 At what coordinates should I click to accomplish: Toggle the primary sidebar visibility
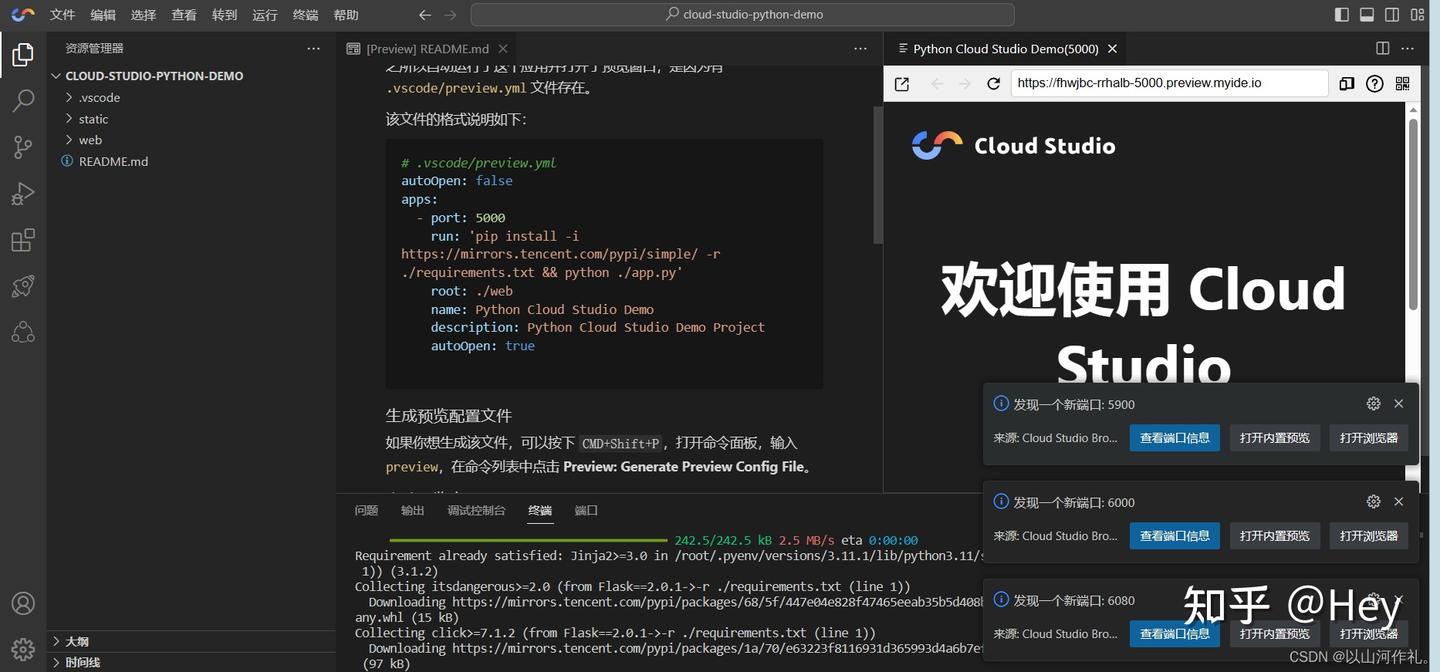(x=1341, y=14)
